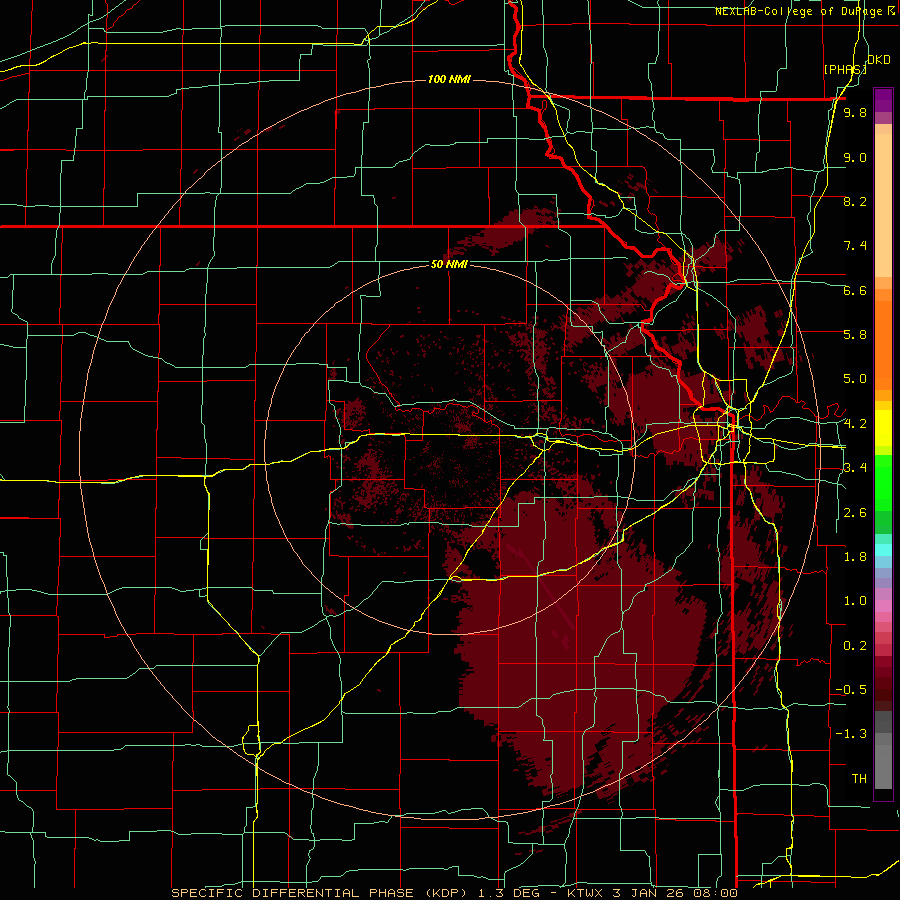Click the -0.5 scale value
Image resolution: width=900 pixels, height=900 pixels.
pyautogui.click(x=851, y=690)
